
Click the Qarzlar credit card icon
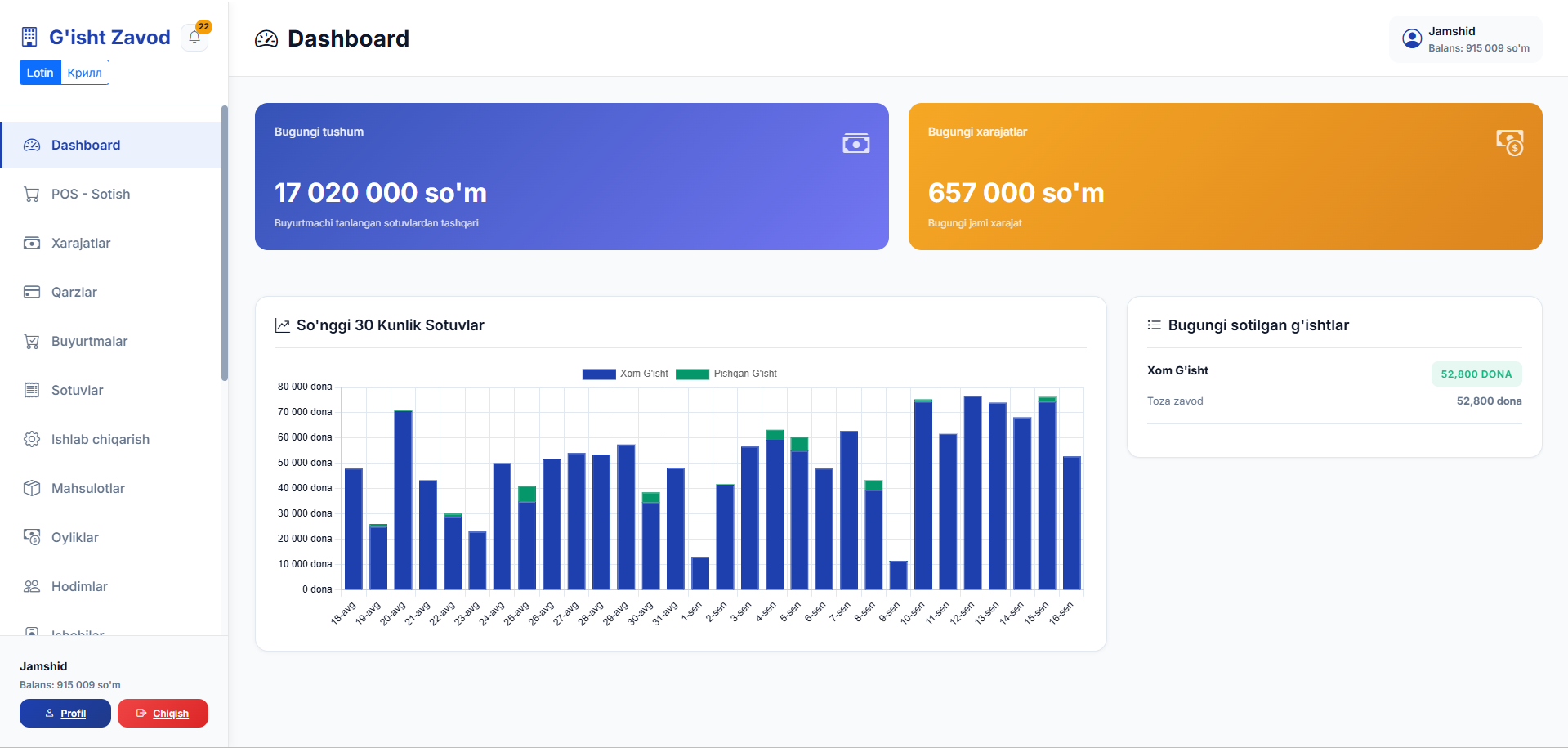tap(32, 292)
